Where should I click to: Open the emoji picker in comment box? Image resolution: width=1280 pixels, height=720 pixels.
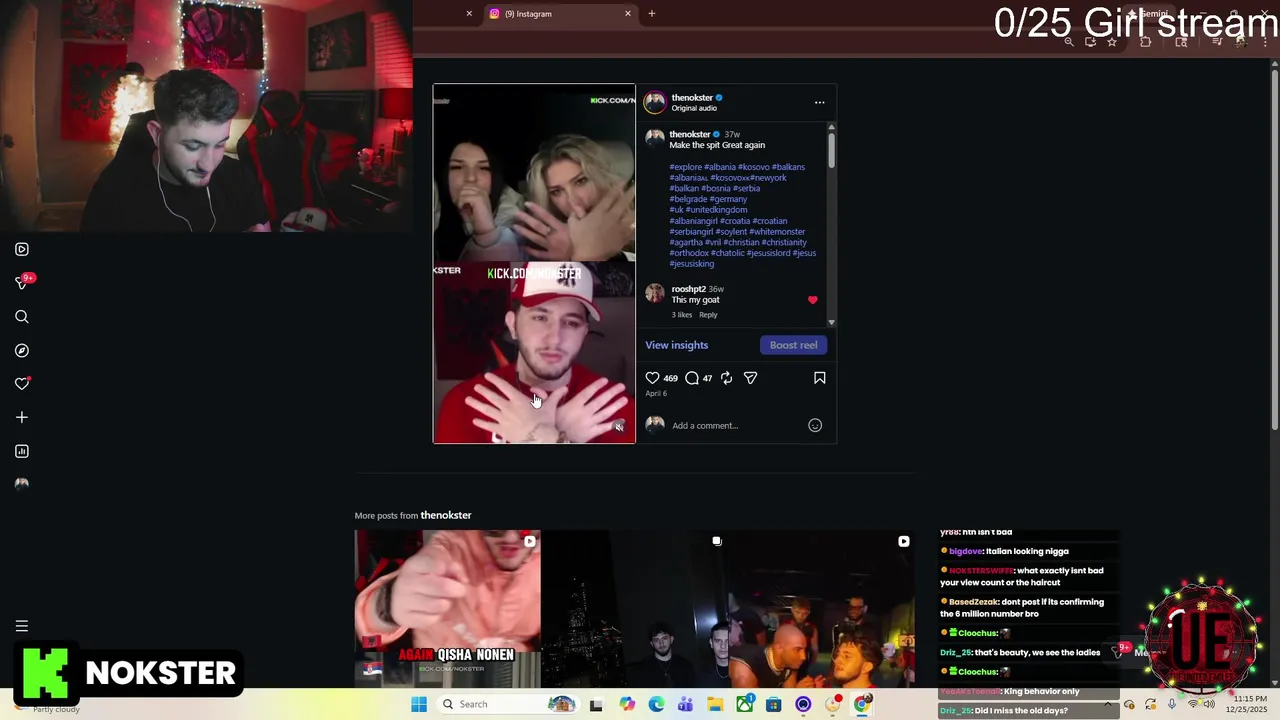click(x=815, y=426)
